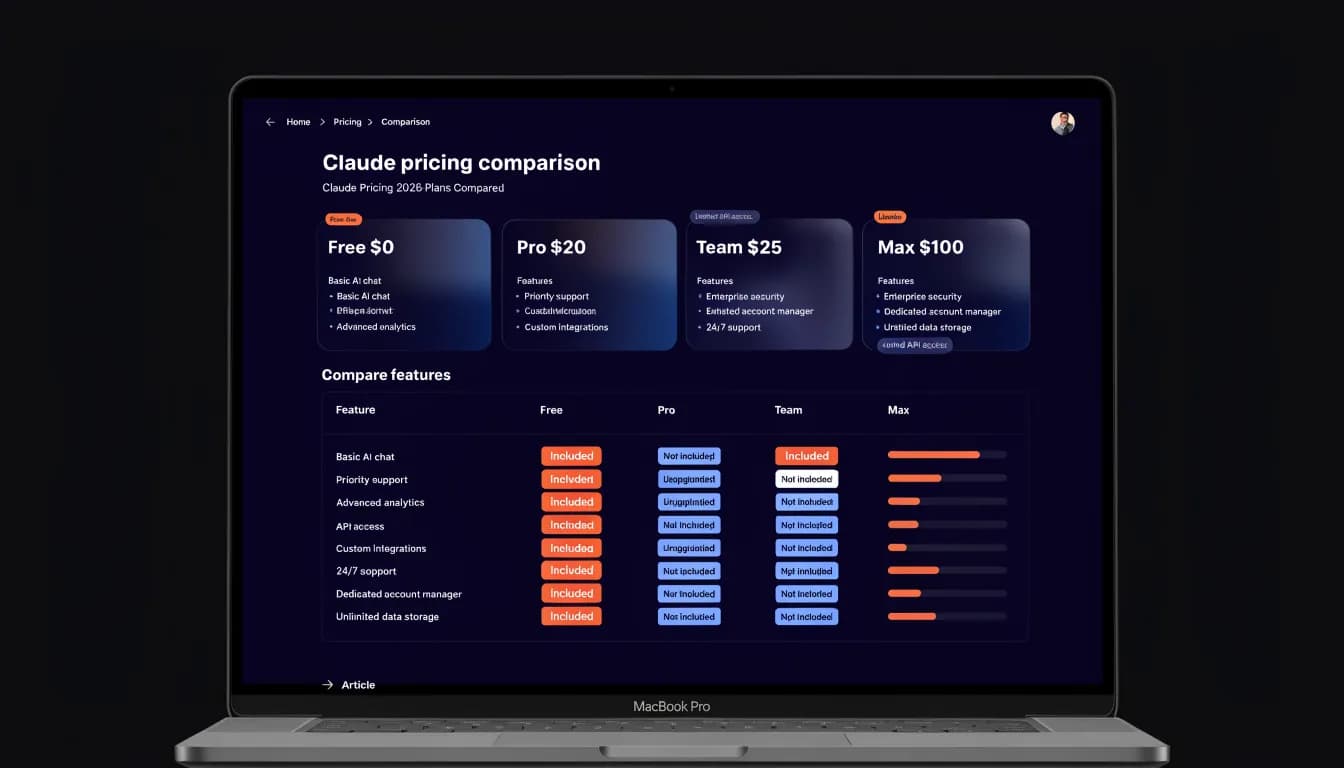Click the Max usage bar for Unlimited data storage

pos(947,616)
